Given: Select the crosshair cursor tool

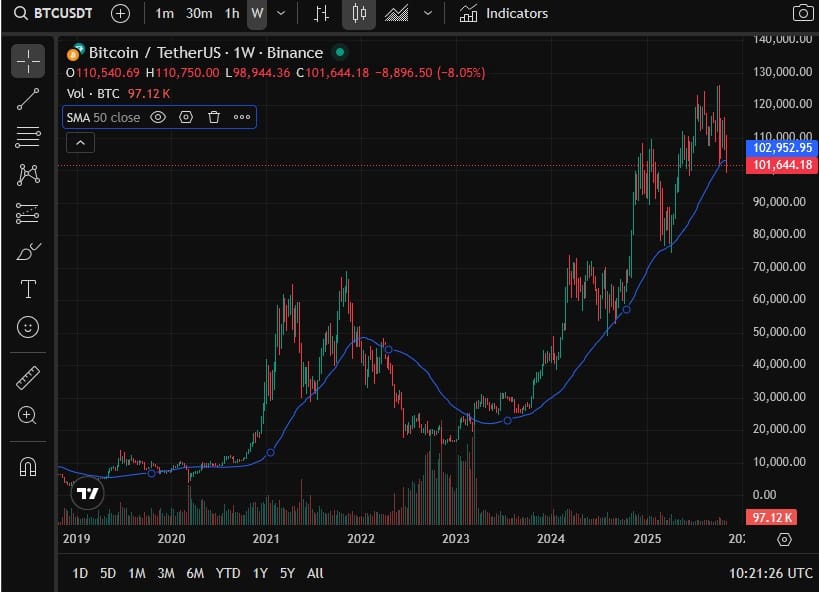Looking at the screenshot, I should click(x=28, y=60).
